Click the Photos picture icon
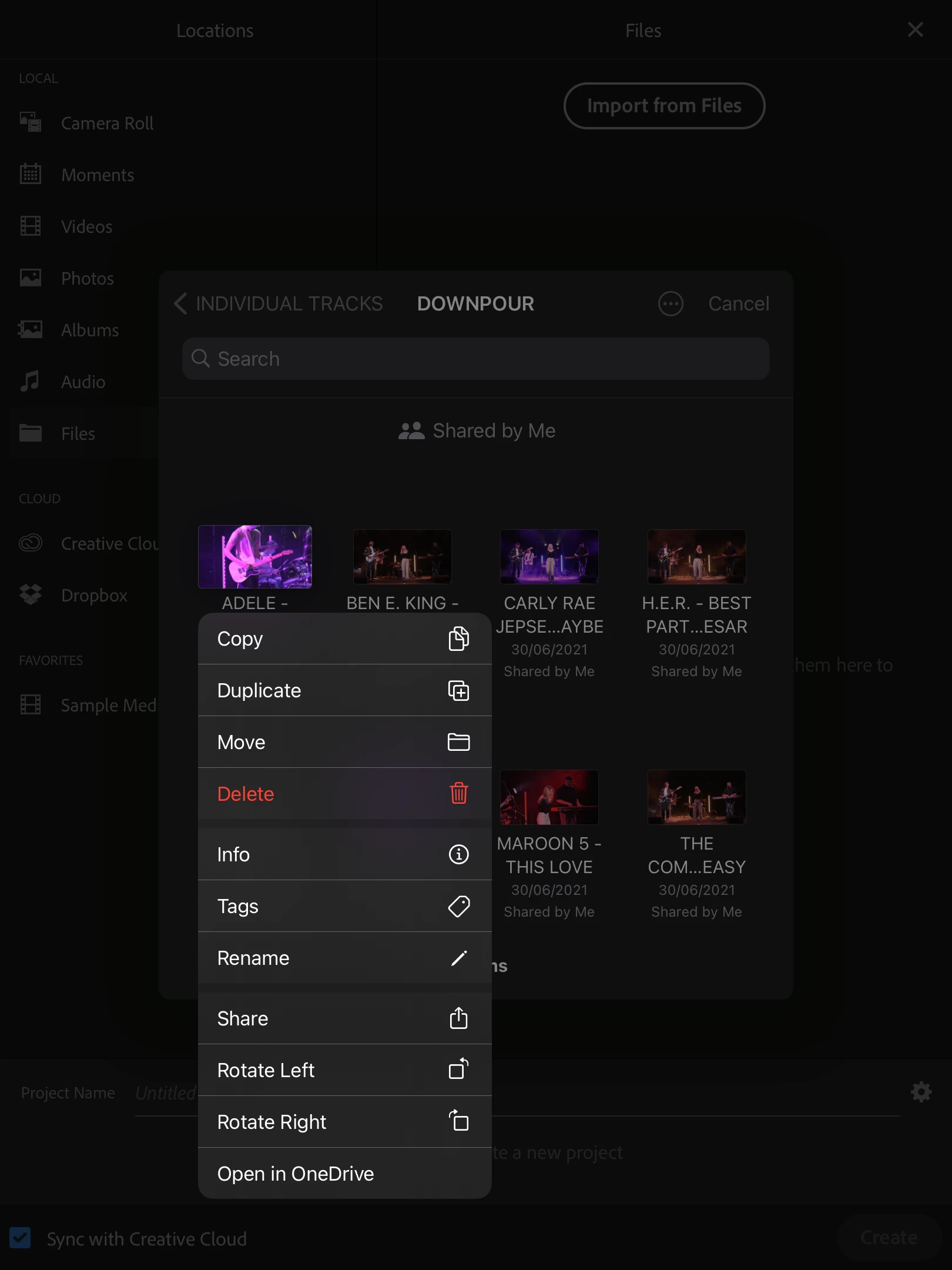 31,278
